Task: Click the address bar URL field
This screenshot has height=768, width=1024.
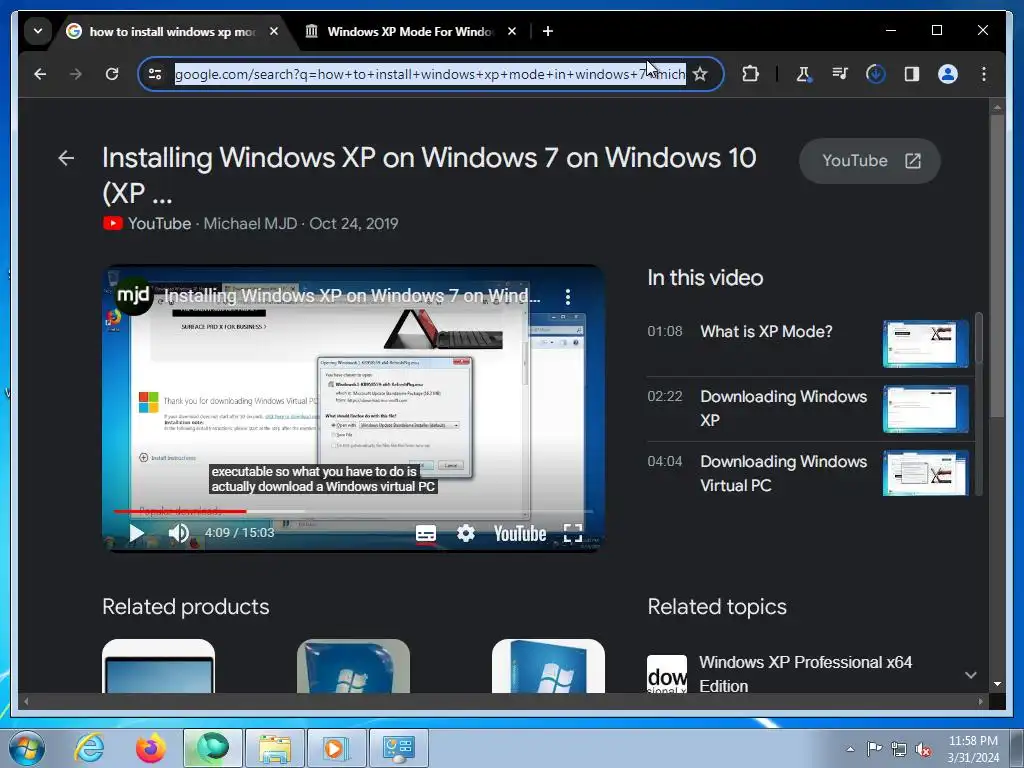Action: (x=430, y=74)
